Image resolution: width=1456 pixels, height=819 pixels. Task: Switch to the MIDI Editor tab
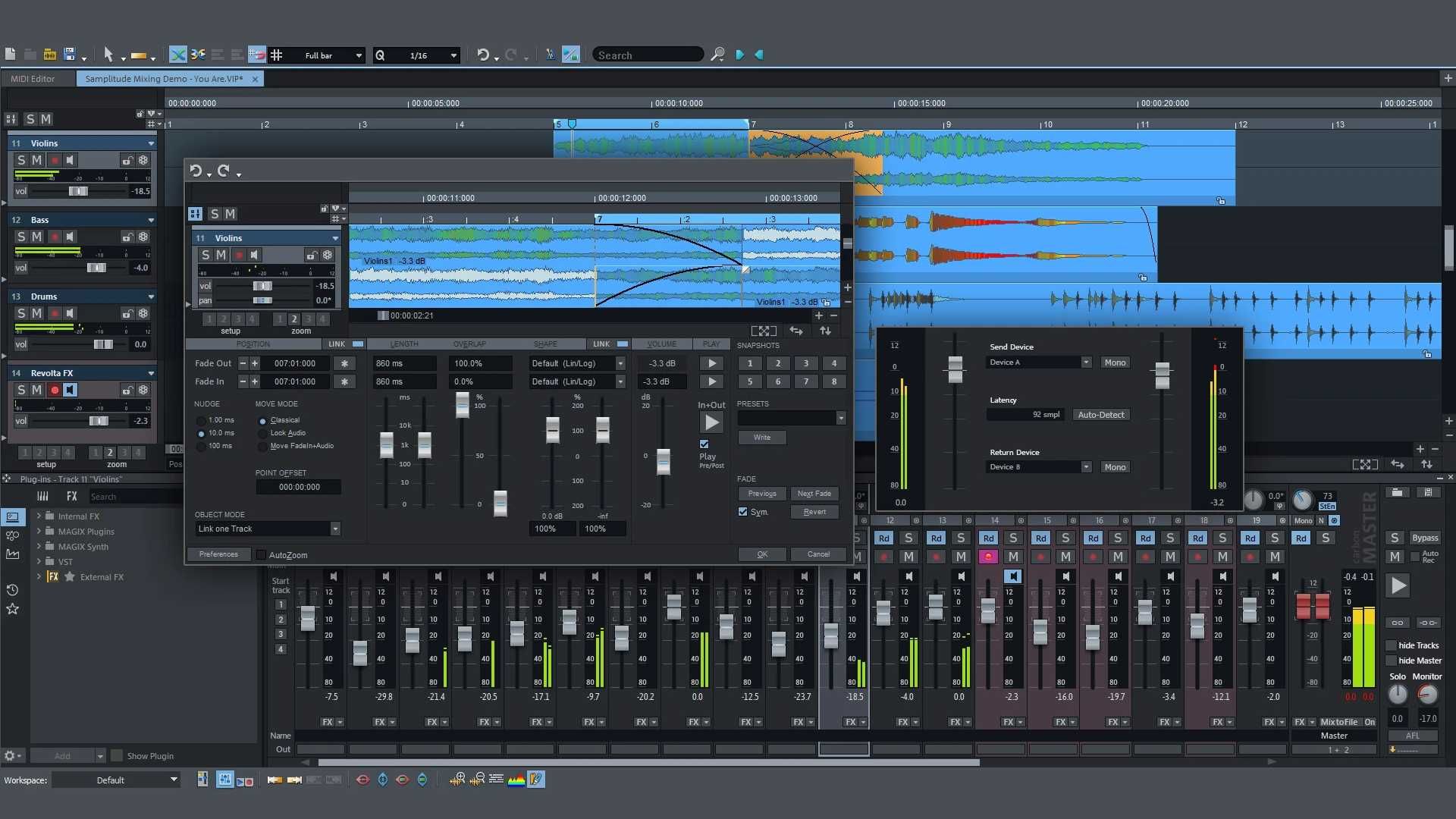[x=33, y=78]
